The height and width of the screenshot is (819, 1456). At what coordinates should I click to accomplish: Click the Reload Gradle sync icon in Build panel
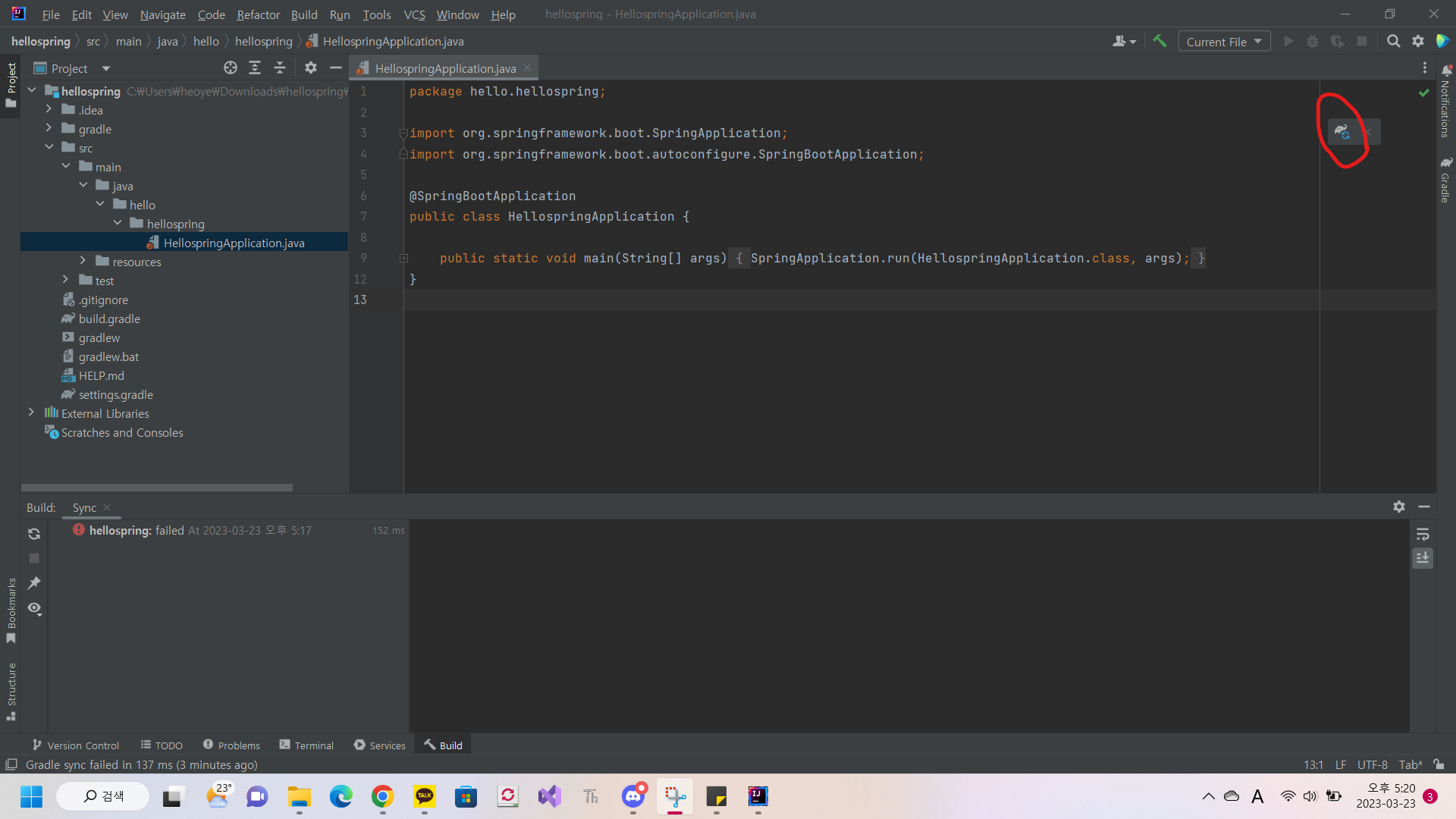[34, 534]
